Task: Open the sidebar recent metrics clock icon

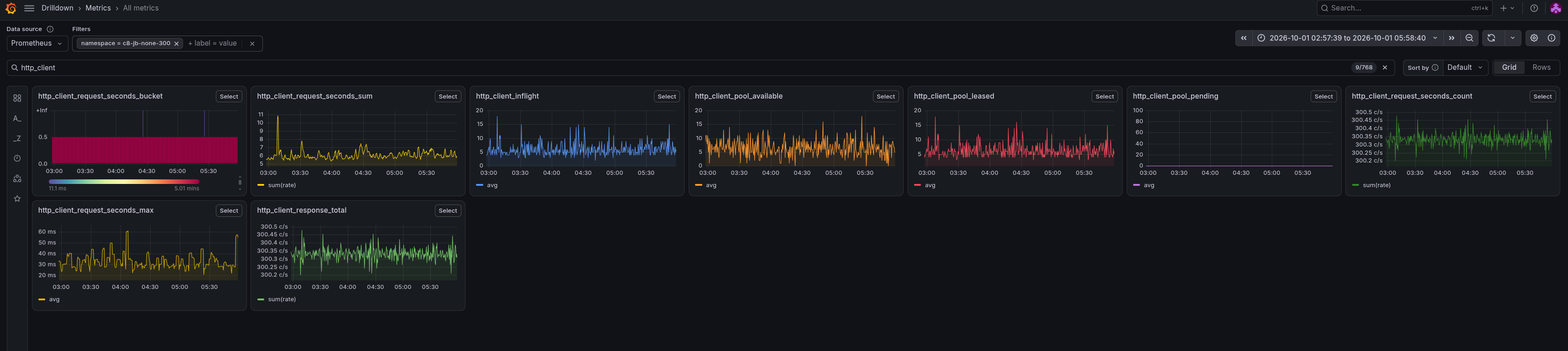Action: coord(17,159)
